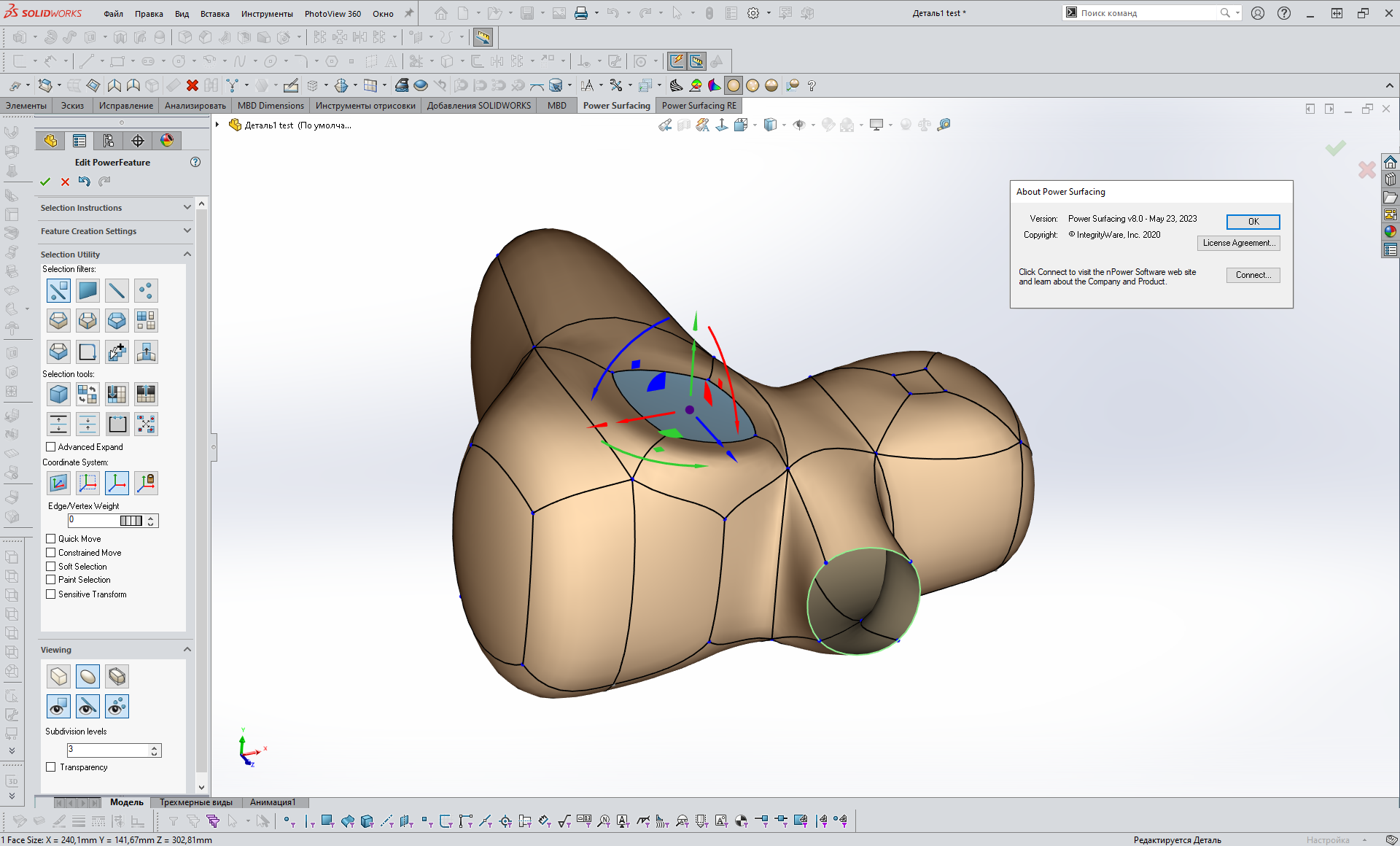Choose the all-entities selection filter
The width and height of the screenshot is (1400, 846).
58,291
